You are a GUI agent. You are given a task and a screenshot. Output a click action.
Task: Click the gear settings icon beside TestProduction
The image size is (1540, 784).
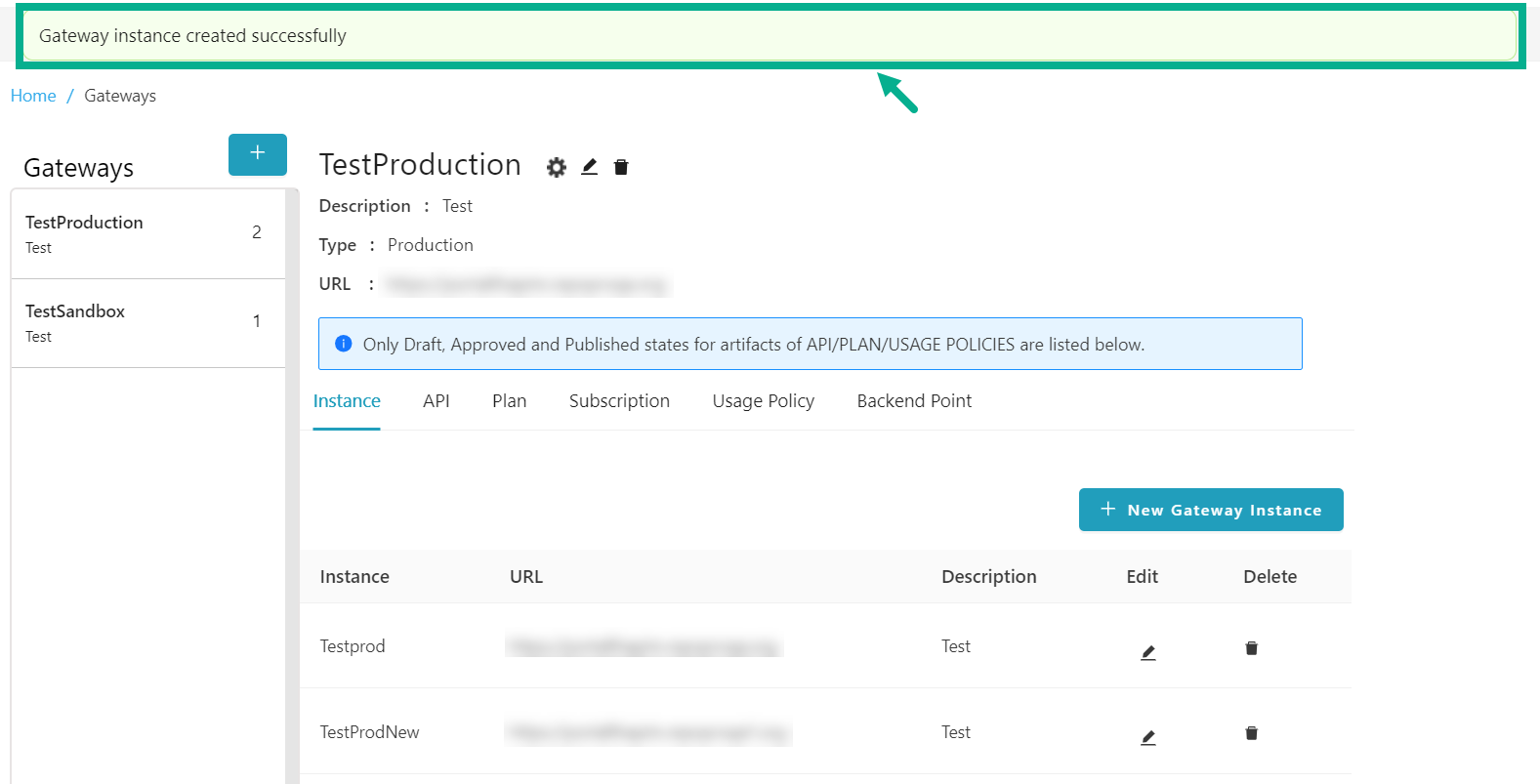[556, 167]
